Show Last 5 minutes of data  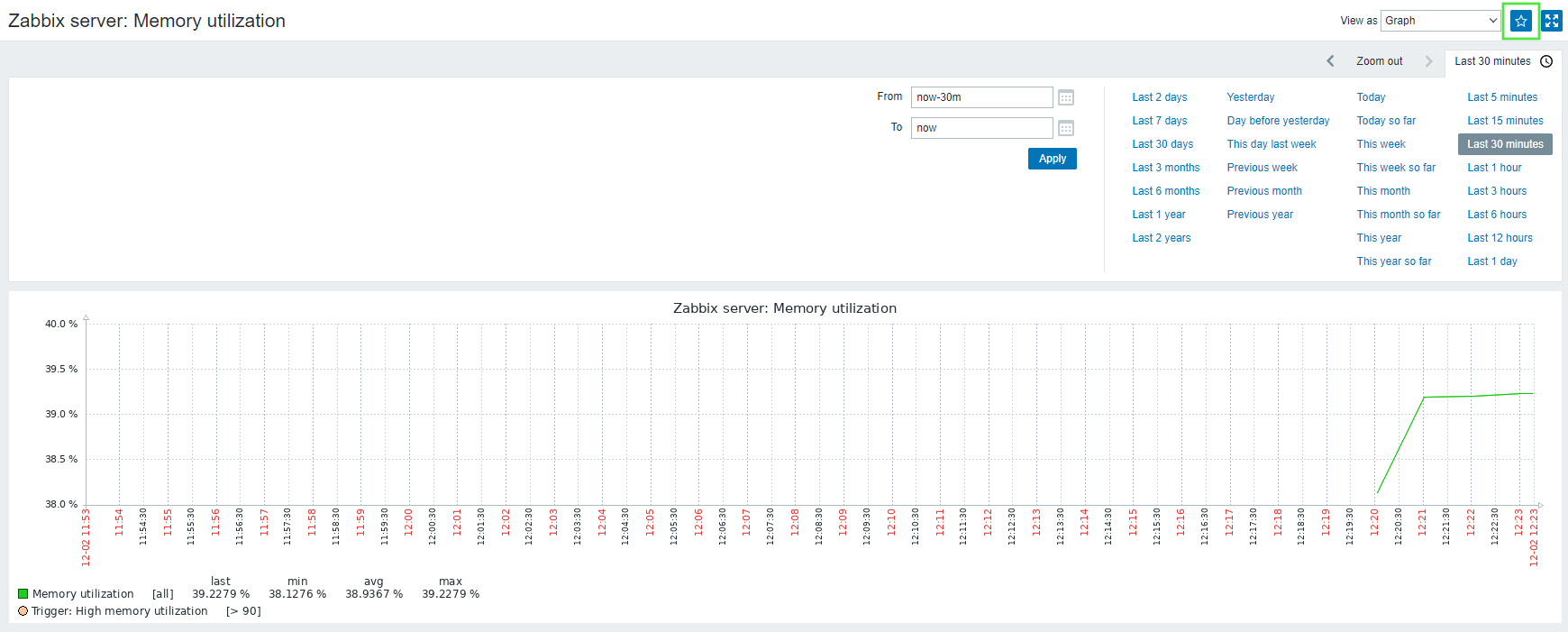(x=1502, y=97)
